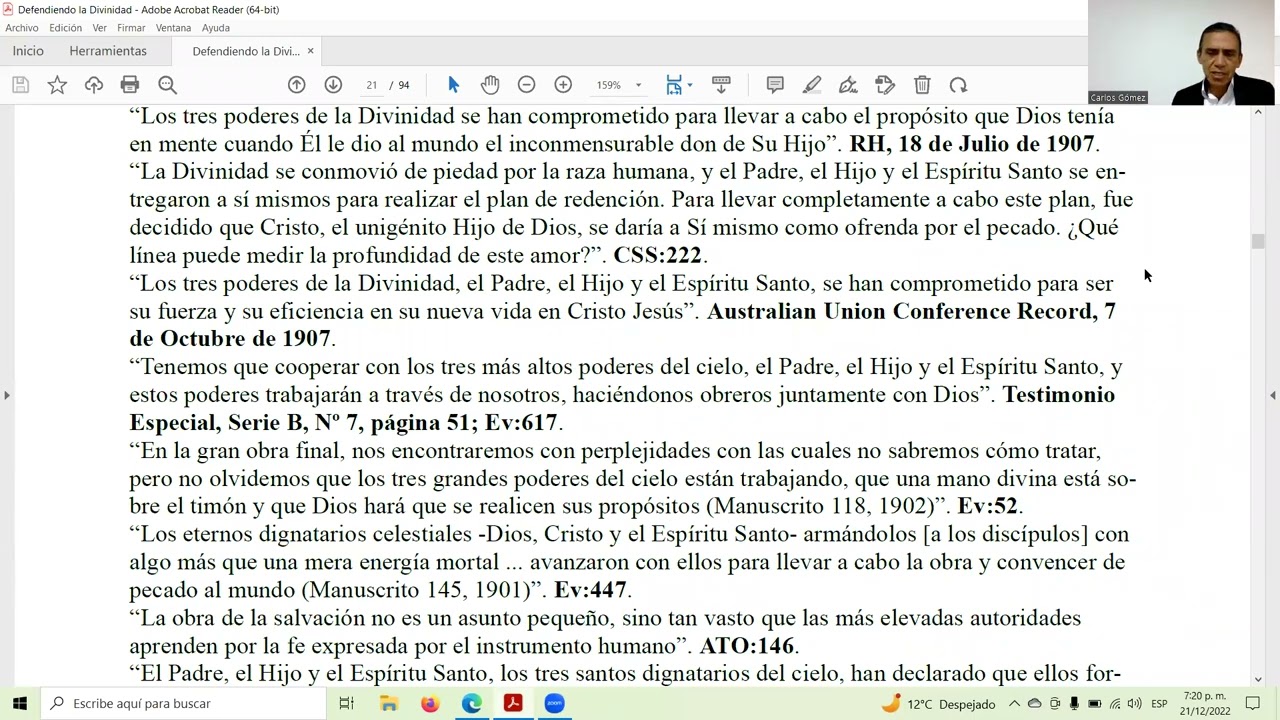Close the Defendiendo la Divi... tab
Screen dimensions: 1280x720
[x=310, y=51]
